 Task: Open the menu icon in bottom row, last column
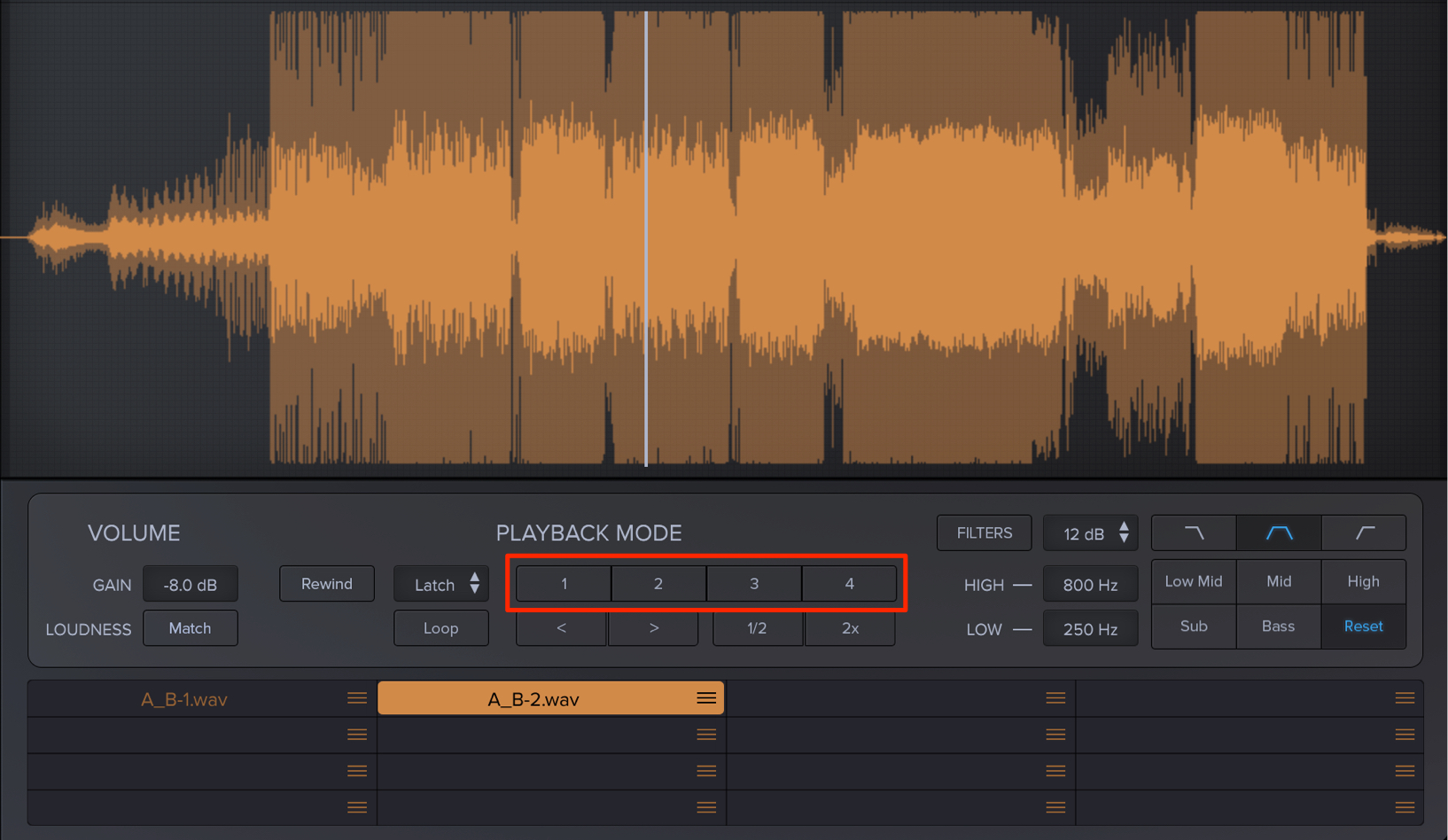pos(1405,807)
